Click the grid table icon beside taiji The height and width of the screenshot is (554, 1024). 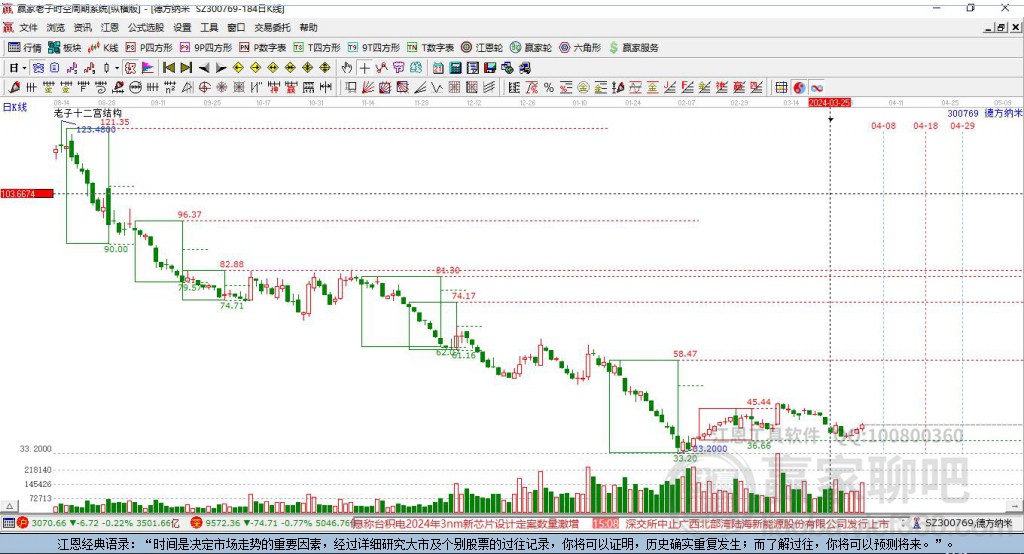pyautogui.click(x=781, y=88)
